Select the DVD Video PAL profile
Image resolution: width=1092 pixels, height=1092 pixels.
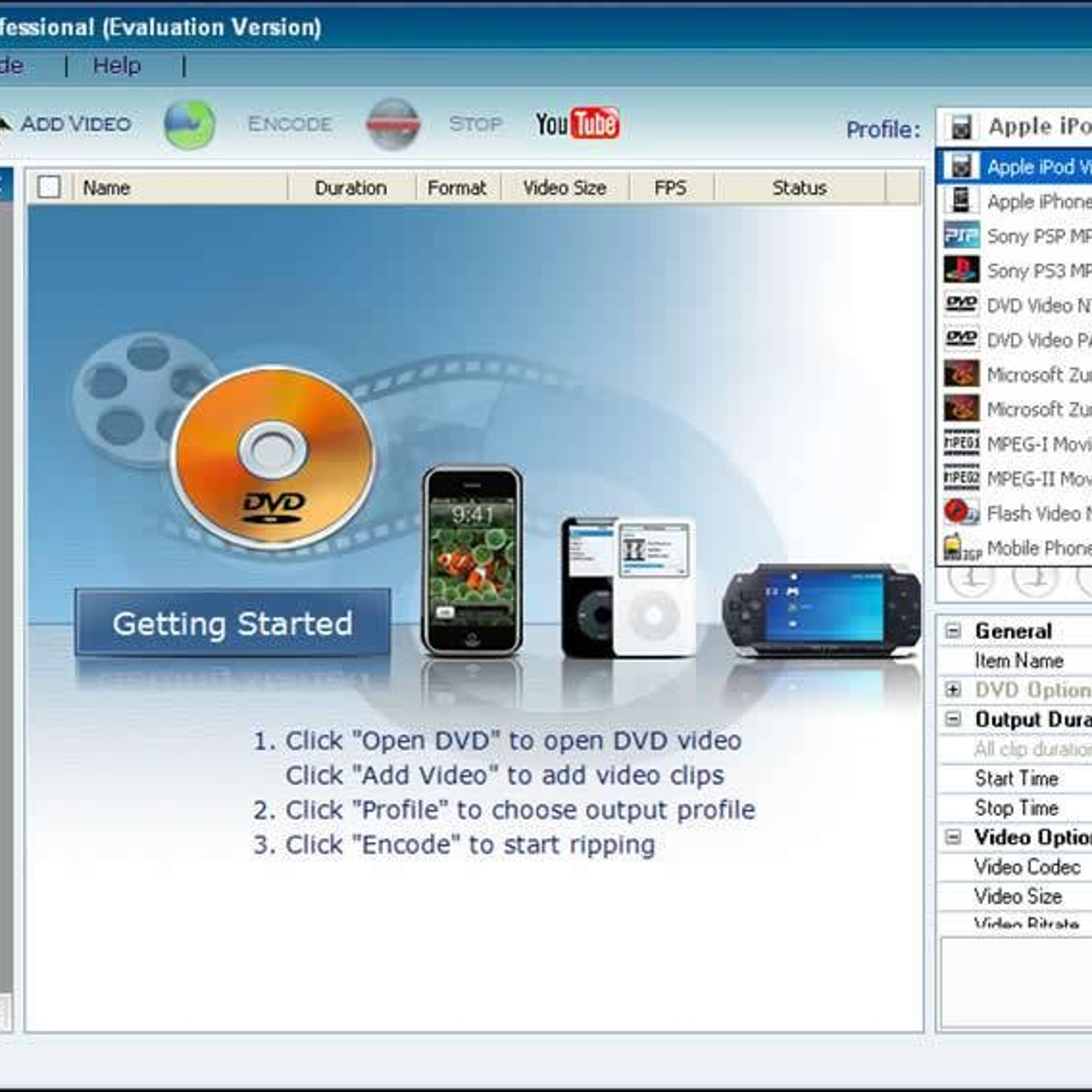click(x=1015, y=340)
